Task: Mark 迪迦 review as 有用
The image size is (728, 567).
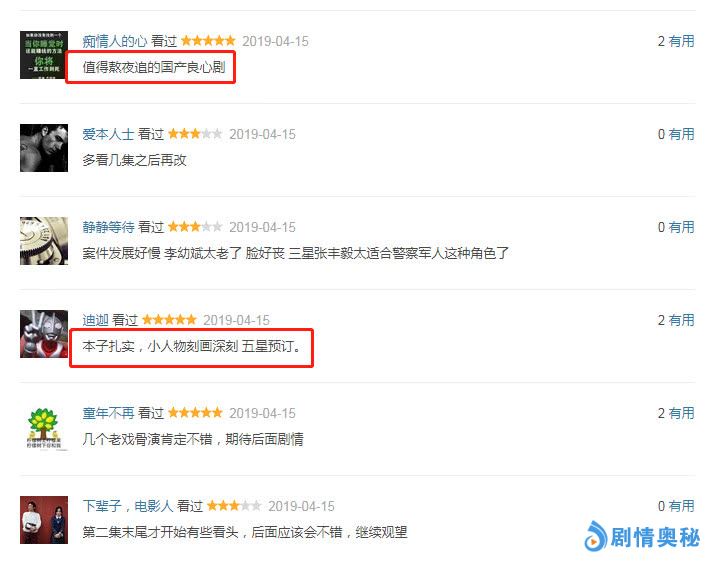Action: pyautogui.click(x=681, y=320)
